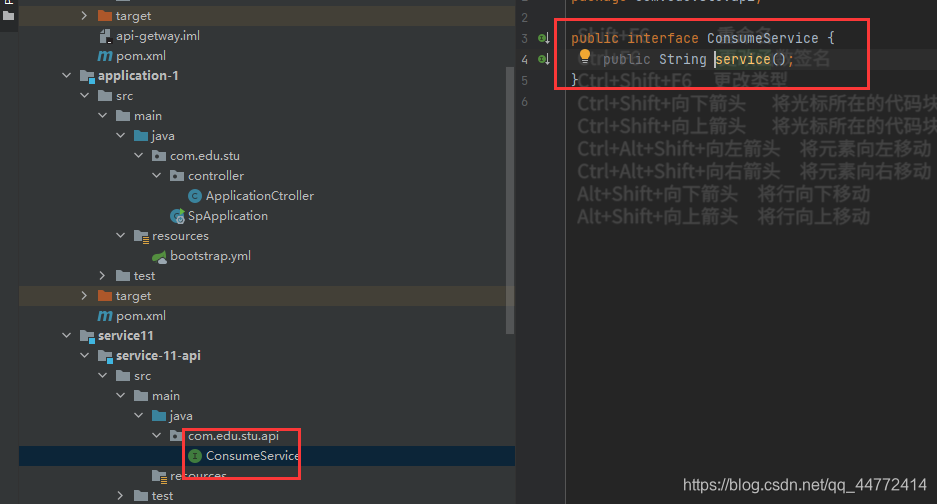
Task: Click the controller package icon
Action: click(177, 176)
